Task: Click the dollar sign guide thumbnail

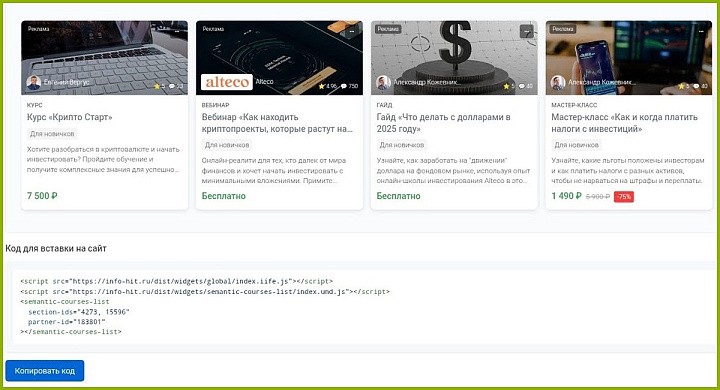Action: point(454,58)
